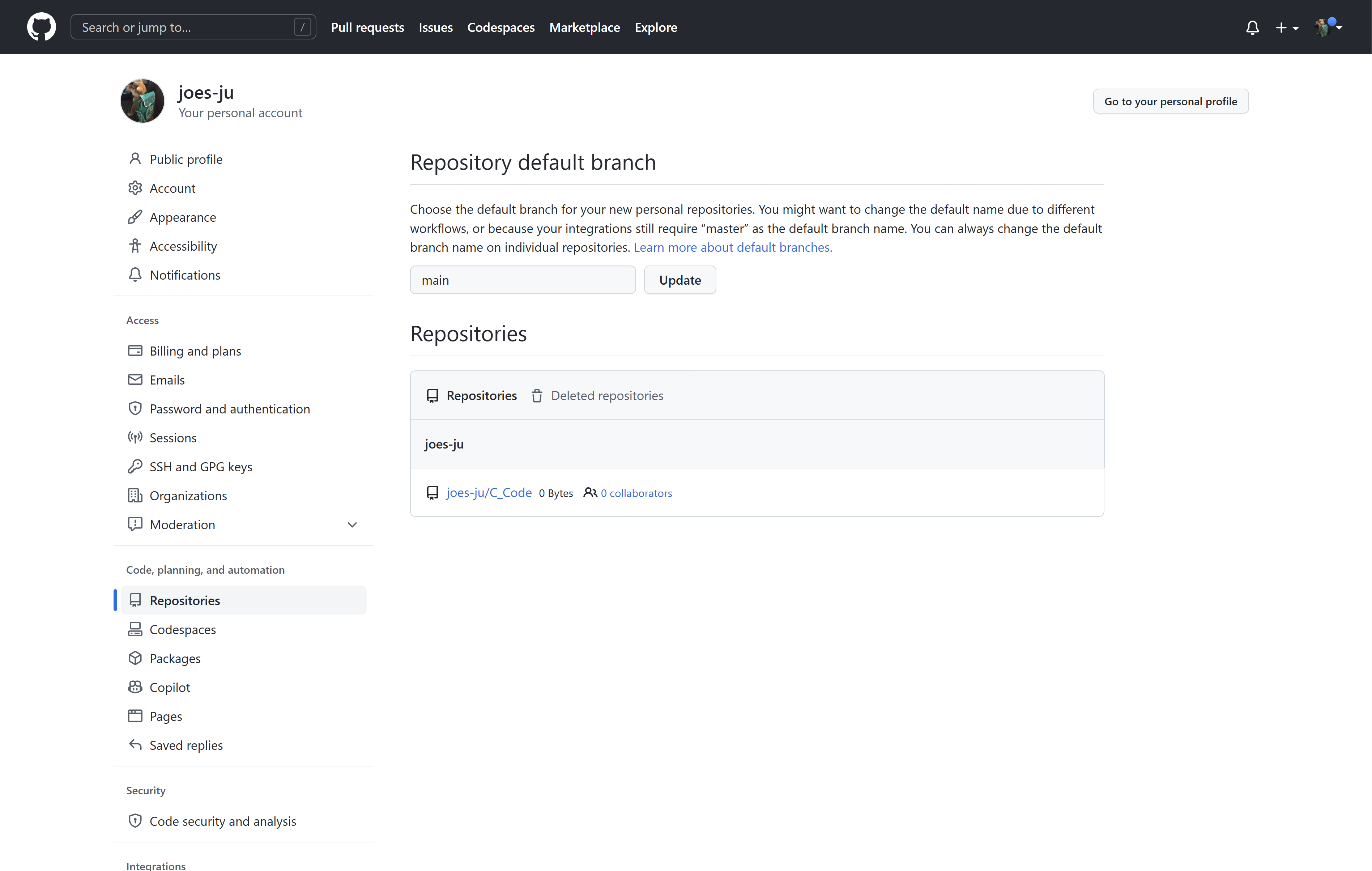1372x871 pixels.
Task: Open the Account settings page
Action: [244, 188]
